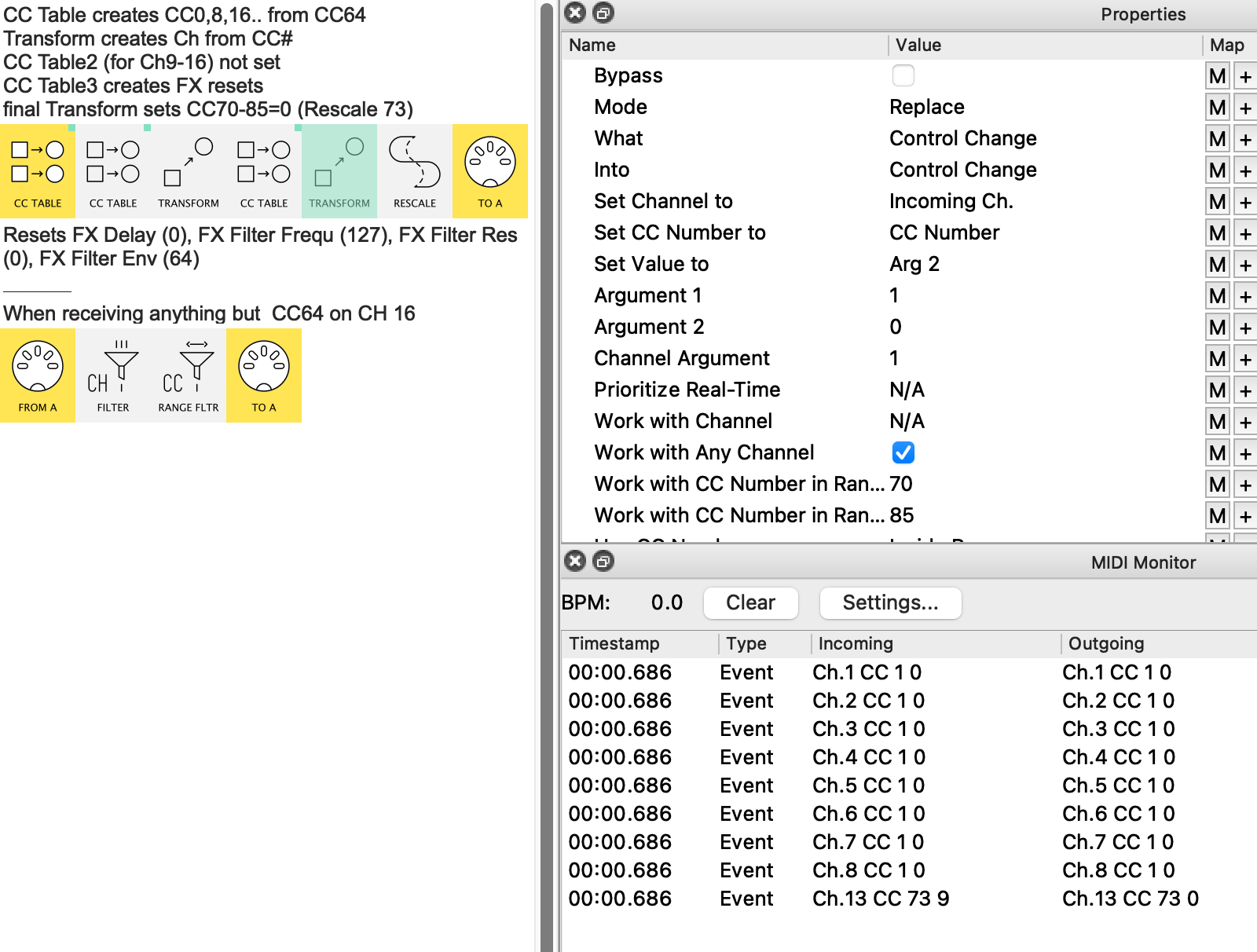Screen dimensions: 1257x952
Task: Open MIDI Monitor Settings...
Action: click(890, 602)
